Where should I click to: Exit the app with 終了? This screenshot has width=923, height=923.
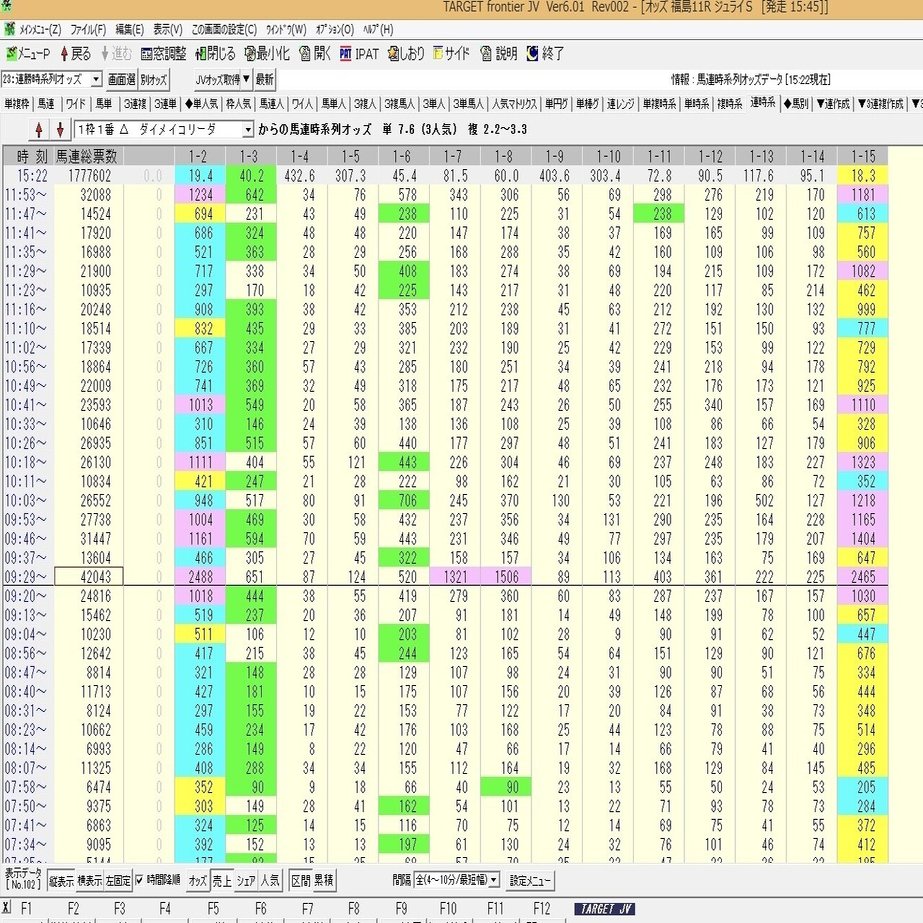coord(545,54)
